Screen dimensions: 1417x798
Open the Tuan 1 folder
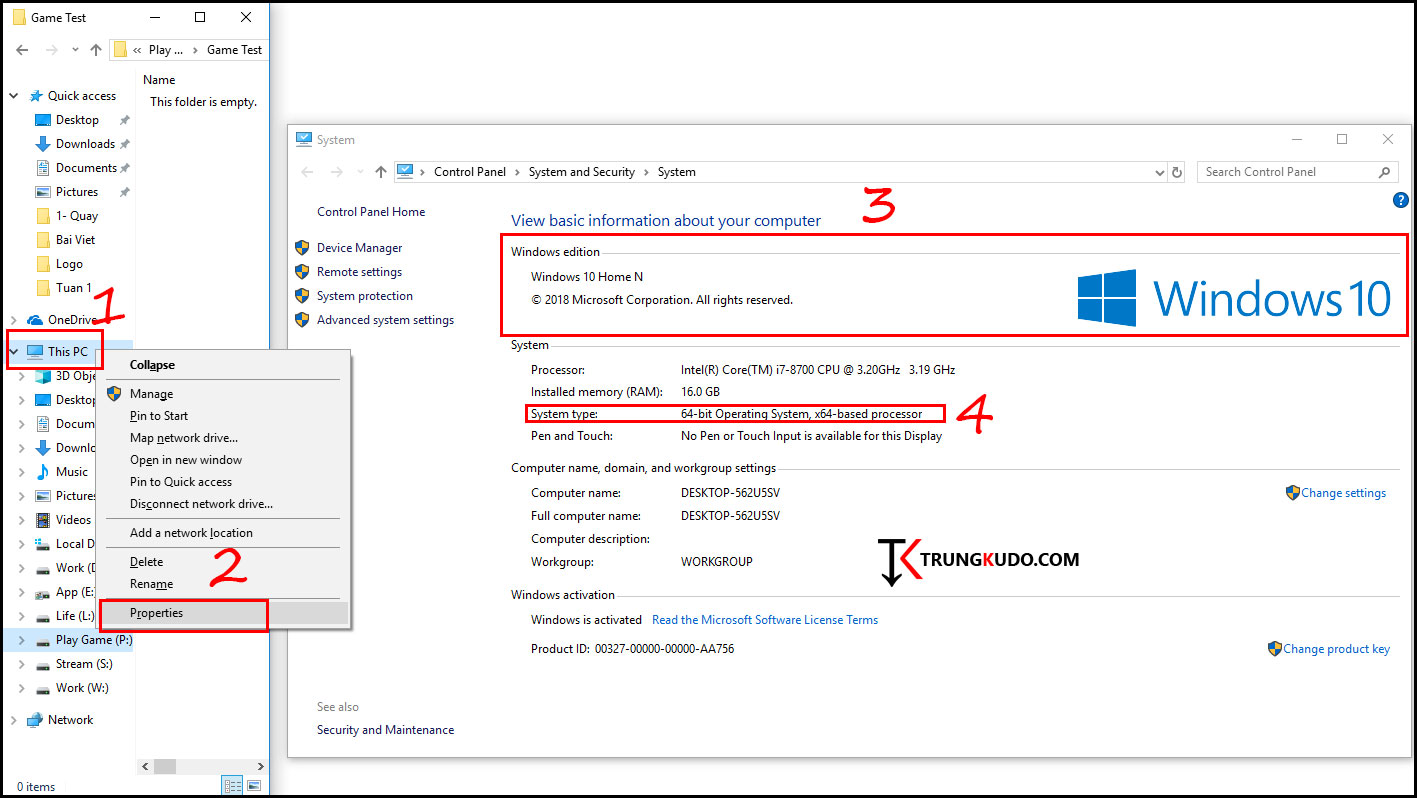click(x=74, y=288)
